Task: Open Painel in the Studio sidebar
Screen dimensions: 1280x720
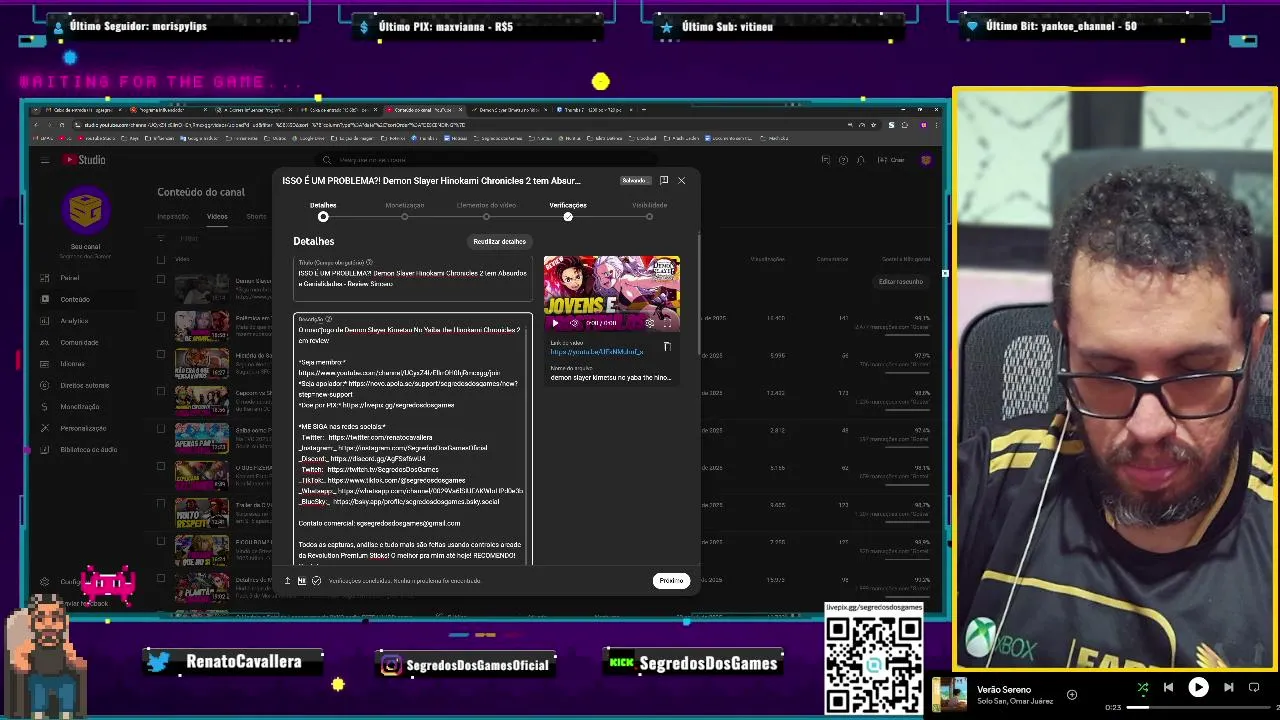Action: pos(70,278)
